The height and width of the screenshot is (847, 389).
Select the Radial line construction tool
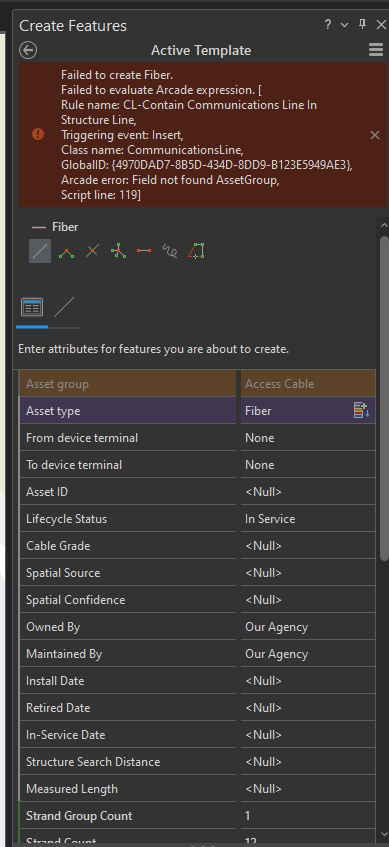pyautogui.click(x=118, y=251)
